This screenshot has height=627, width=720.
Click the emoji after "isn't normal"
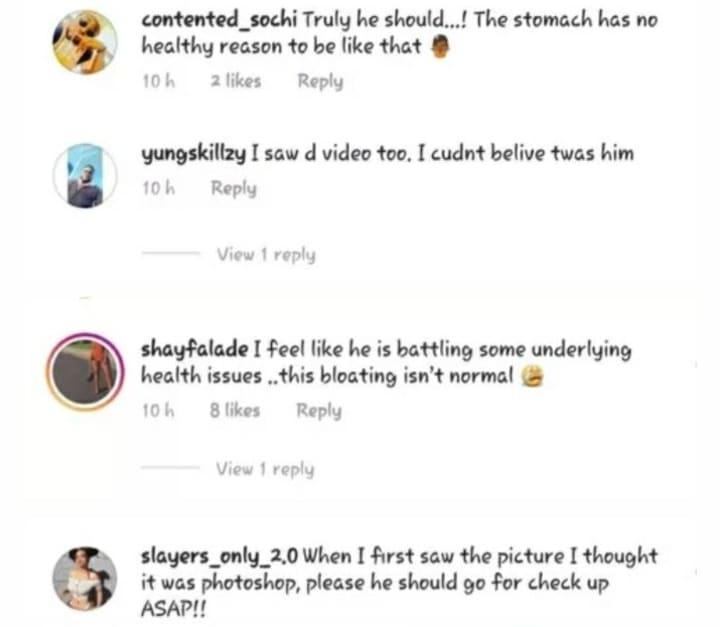coord(532,376)
